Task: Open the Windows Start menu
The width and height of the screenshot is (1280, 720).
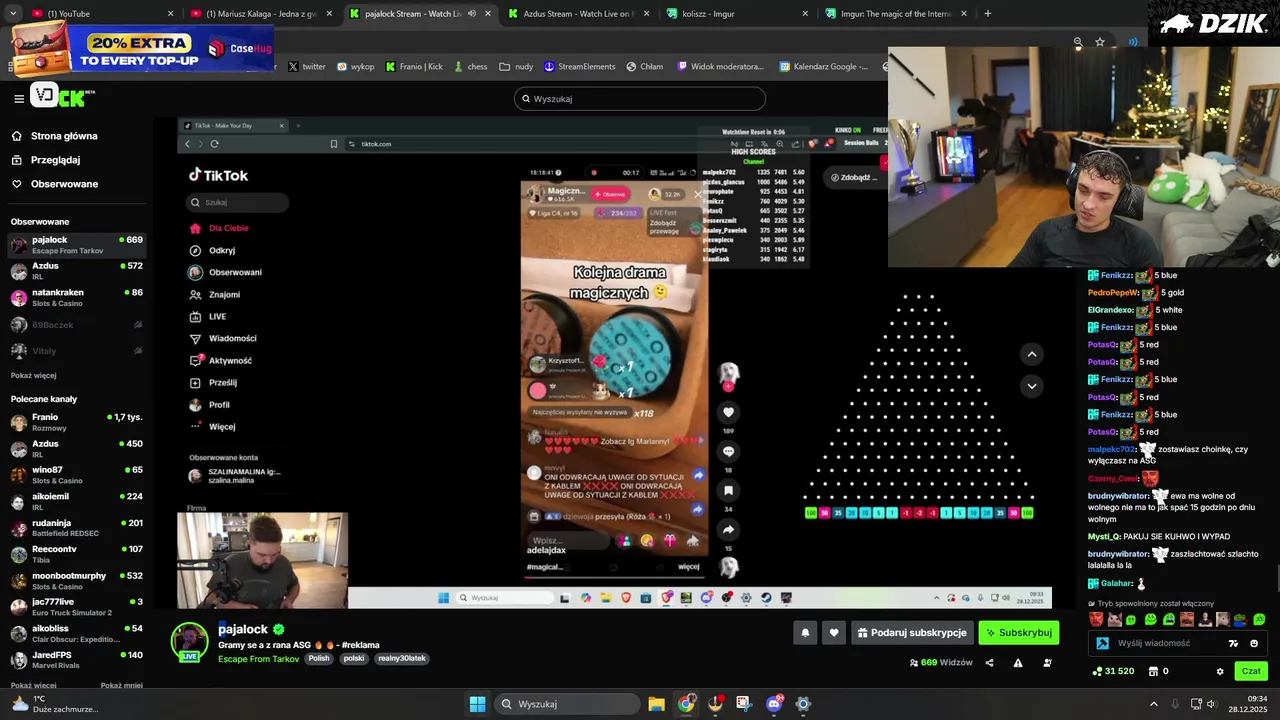Action: pos(477,704)
